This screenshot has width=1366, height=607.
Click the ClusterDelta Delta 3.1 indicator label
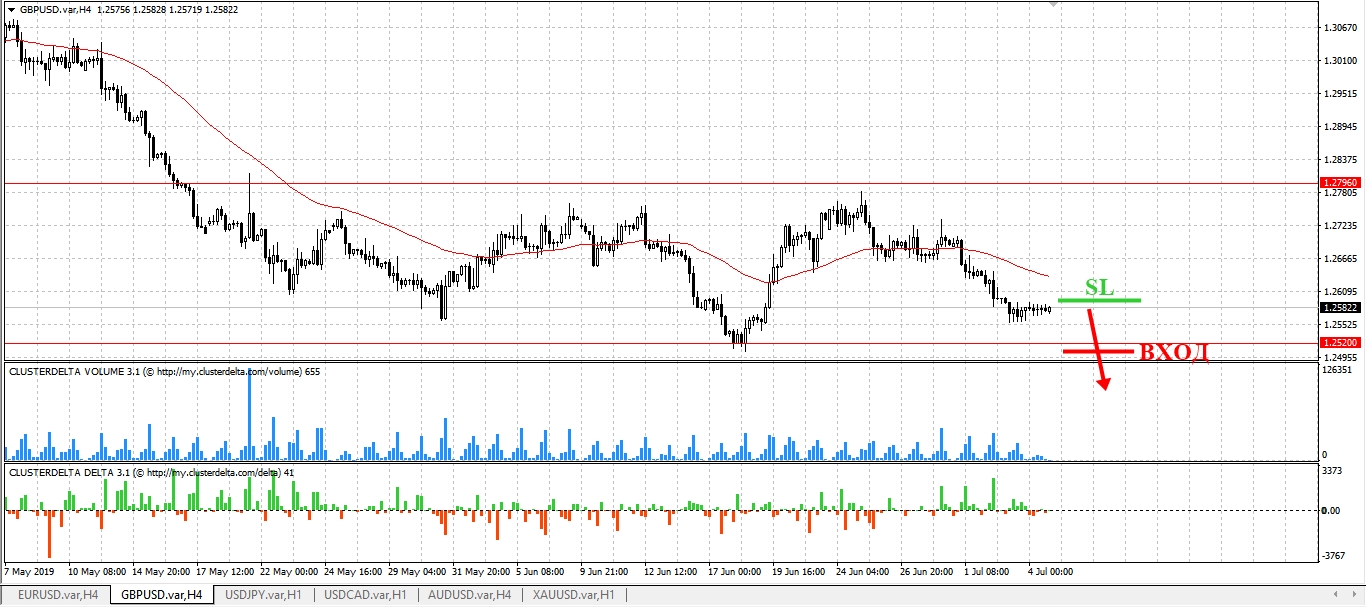click(145, 472)
